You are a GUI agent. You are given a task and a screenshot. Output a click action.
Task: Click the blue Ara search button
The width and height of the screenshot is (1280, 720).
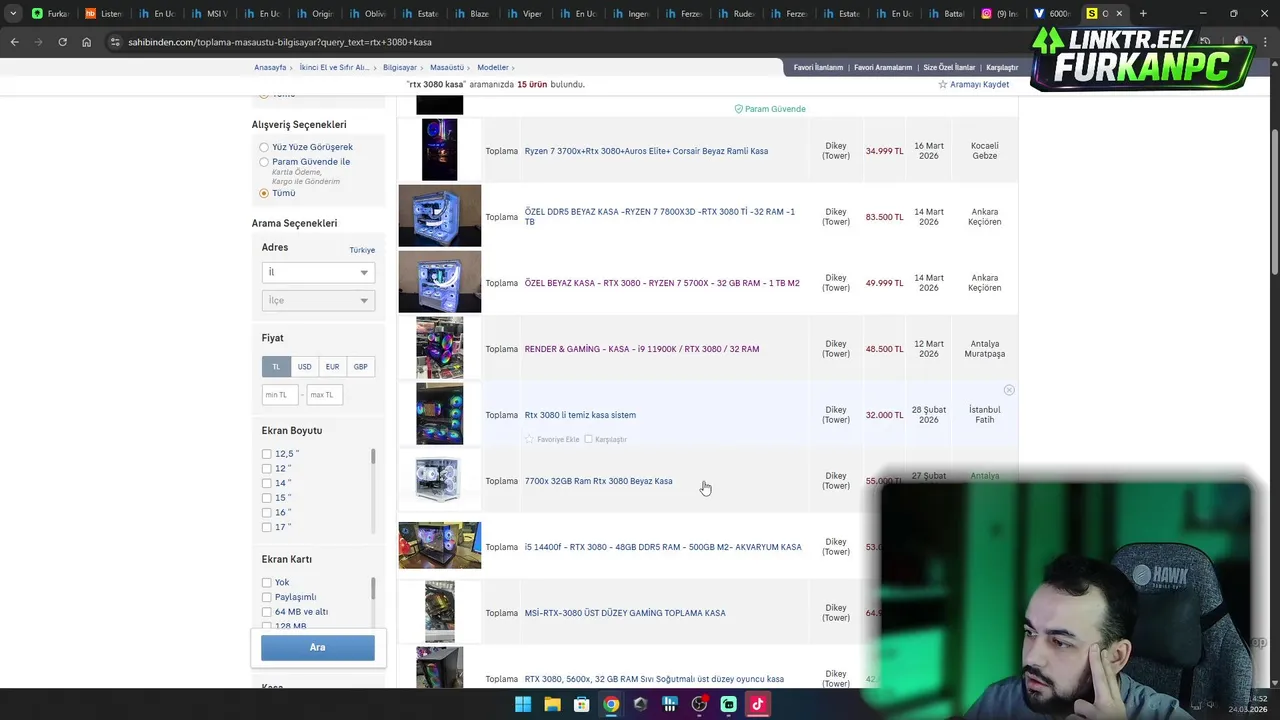pos(318,647)
